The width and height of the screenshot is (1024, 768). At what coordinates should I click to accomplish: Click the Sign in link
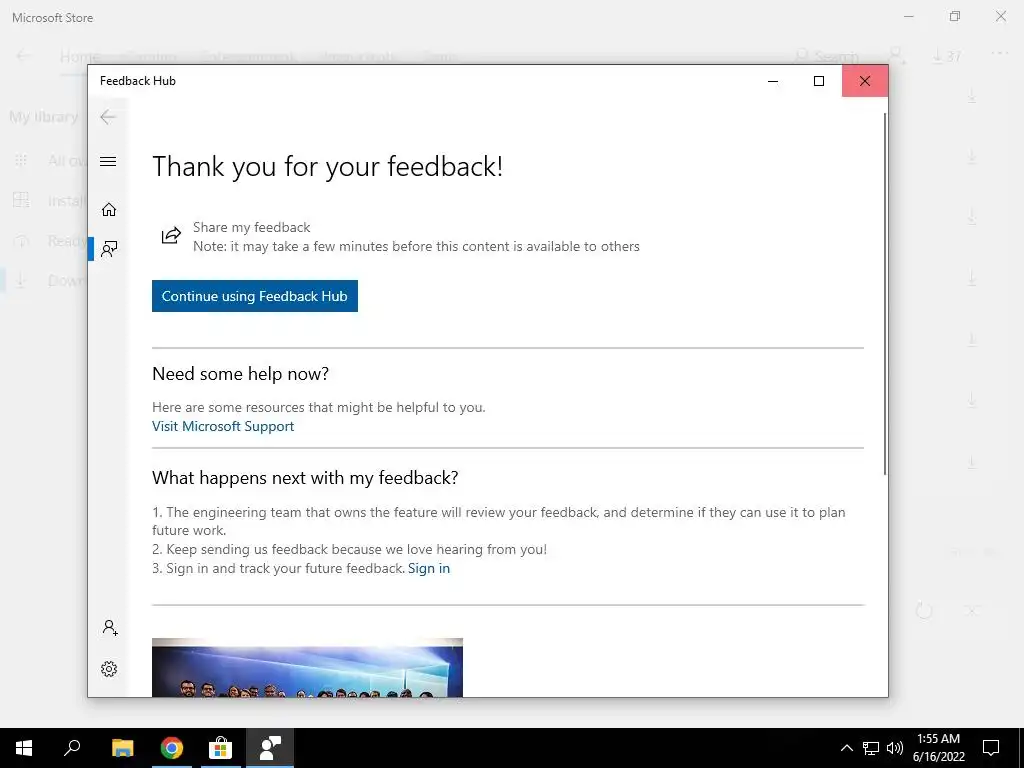pos(429,568)
